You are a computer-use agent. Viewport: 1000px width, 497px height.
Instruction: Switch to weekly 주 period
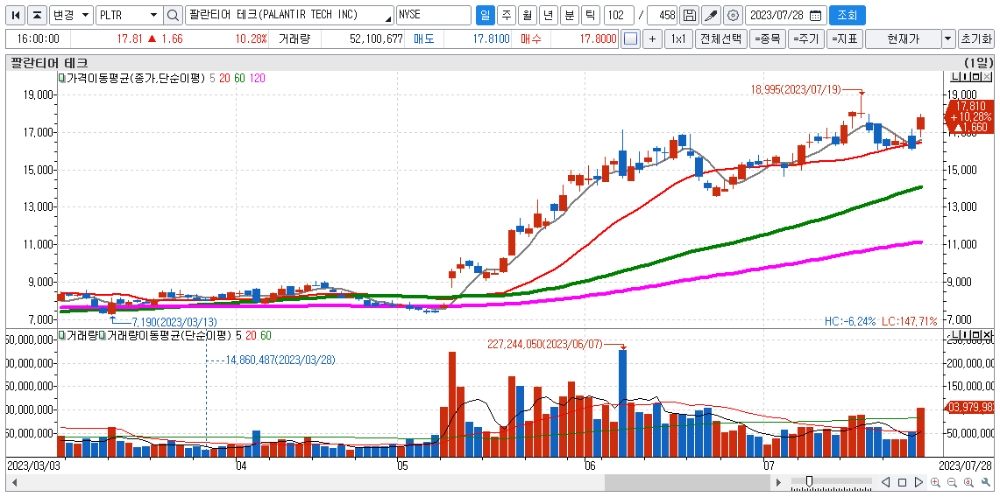point(506,15)
